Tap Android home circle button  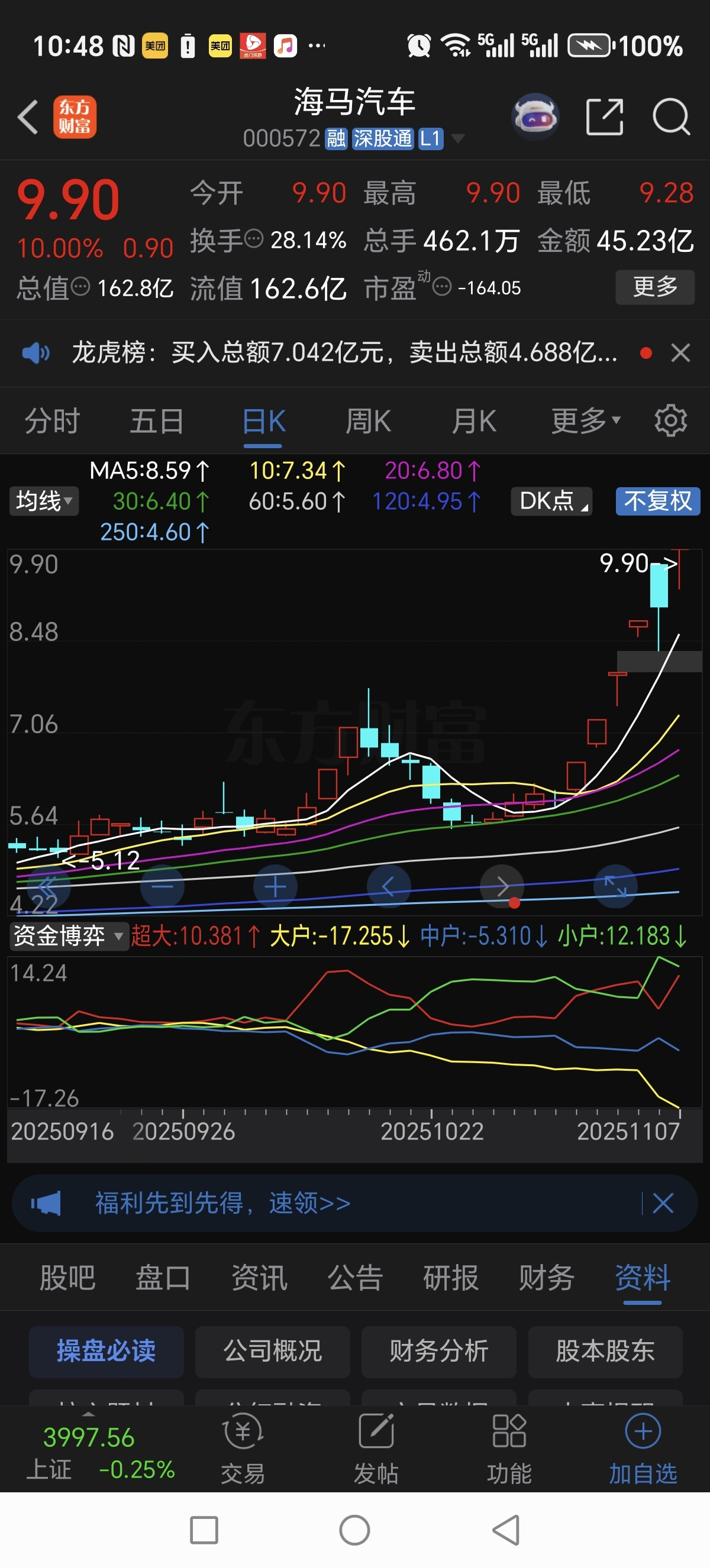[355, 1530]
